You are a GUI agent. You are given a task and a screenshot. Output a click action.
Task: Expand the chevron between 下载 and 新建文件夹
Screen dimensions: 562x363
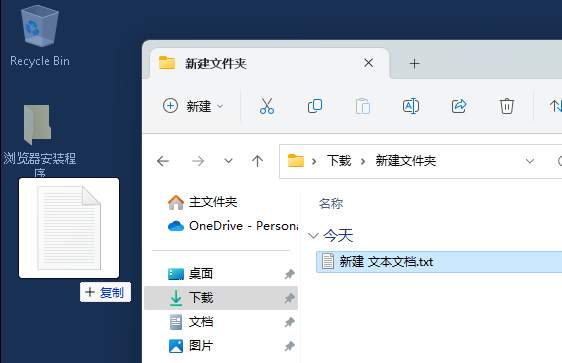pyautogui.click(x=363, y=161)
